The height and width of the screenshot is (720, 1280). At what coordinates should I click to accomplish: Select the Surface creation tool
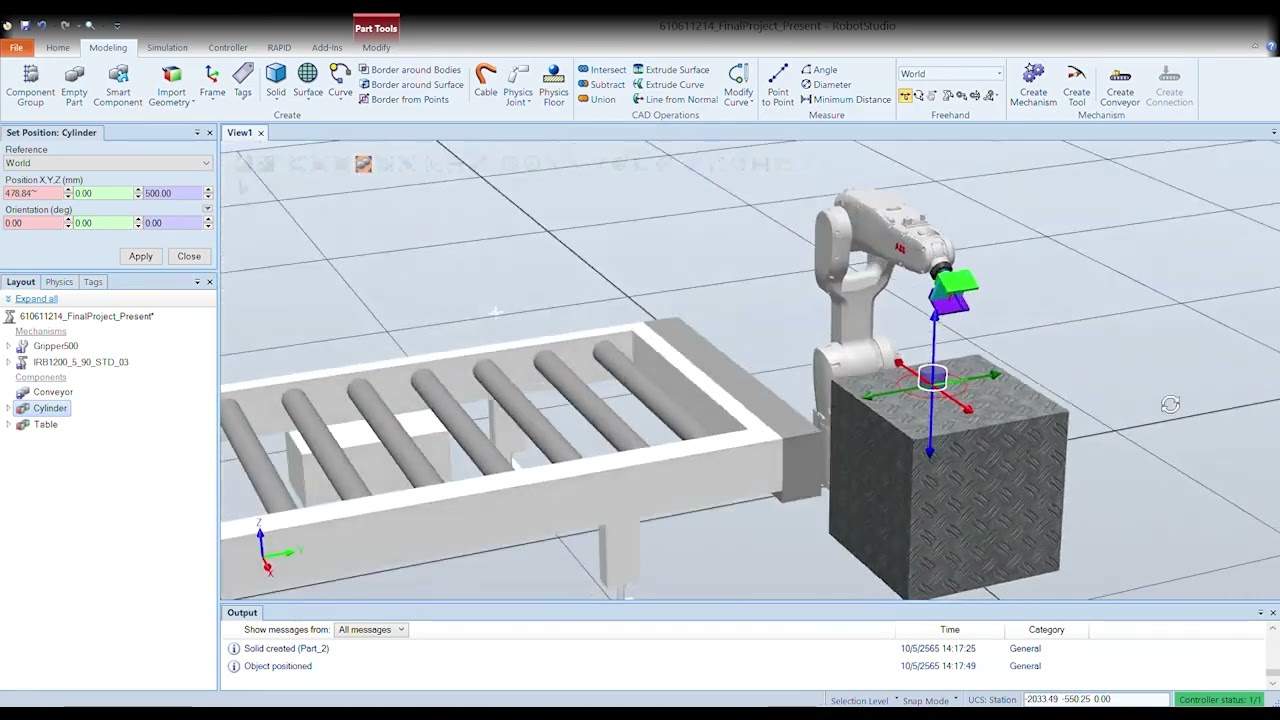pos(308,81)
